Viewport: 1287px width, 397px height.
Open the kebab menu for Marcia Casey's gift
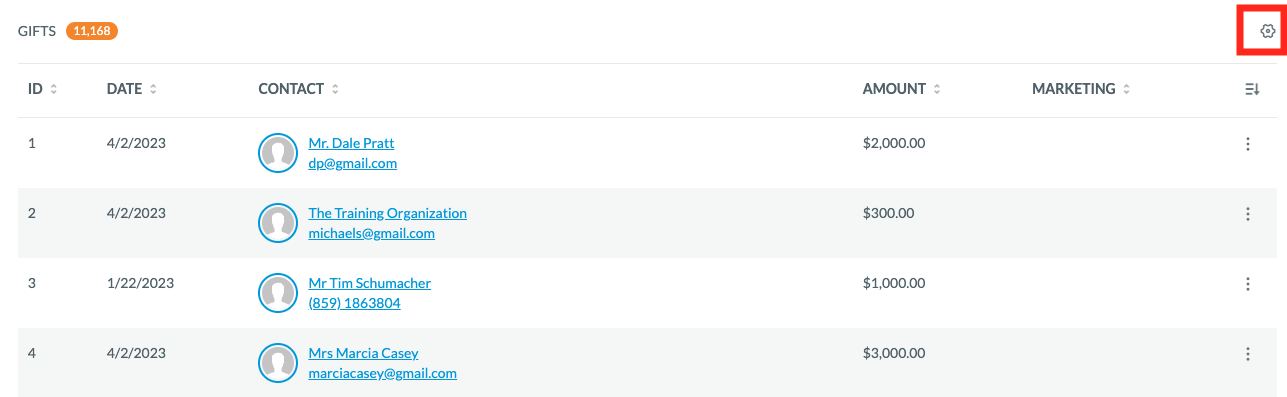pos(1247,354)
